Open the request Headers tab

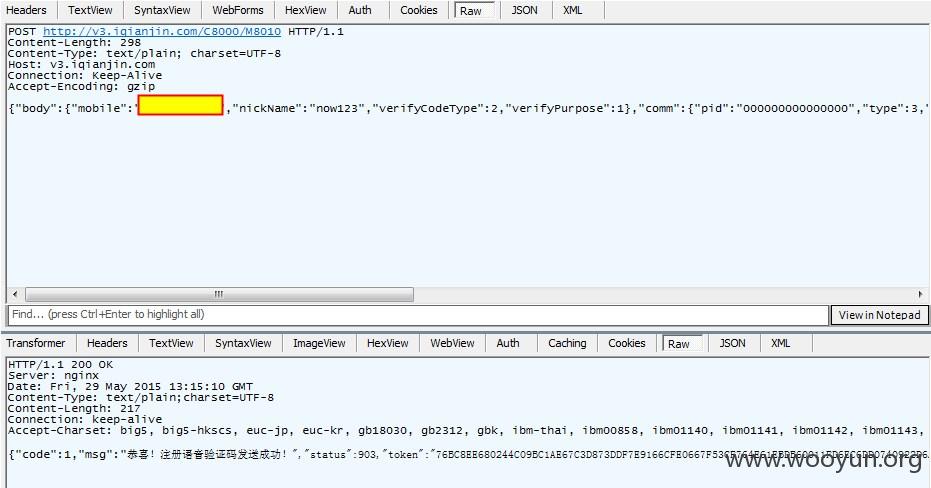(26, 10)
